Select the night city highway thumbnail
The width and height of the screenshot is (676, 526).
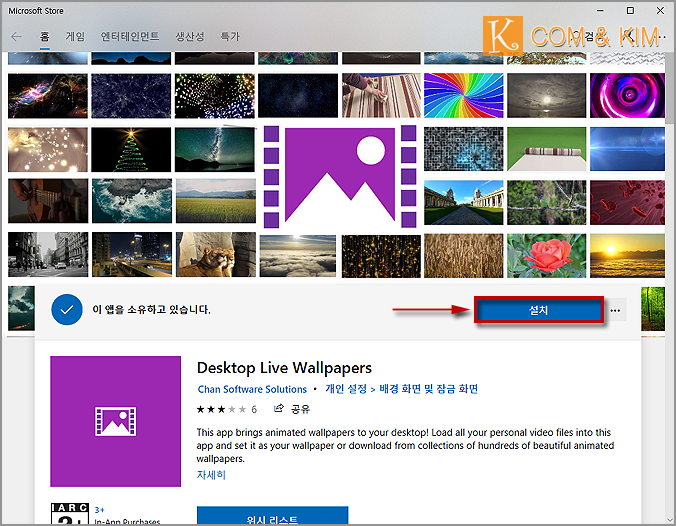pyautogui.click(x=131, y=254)
